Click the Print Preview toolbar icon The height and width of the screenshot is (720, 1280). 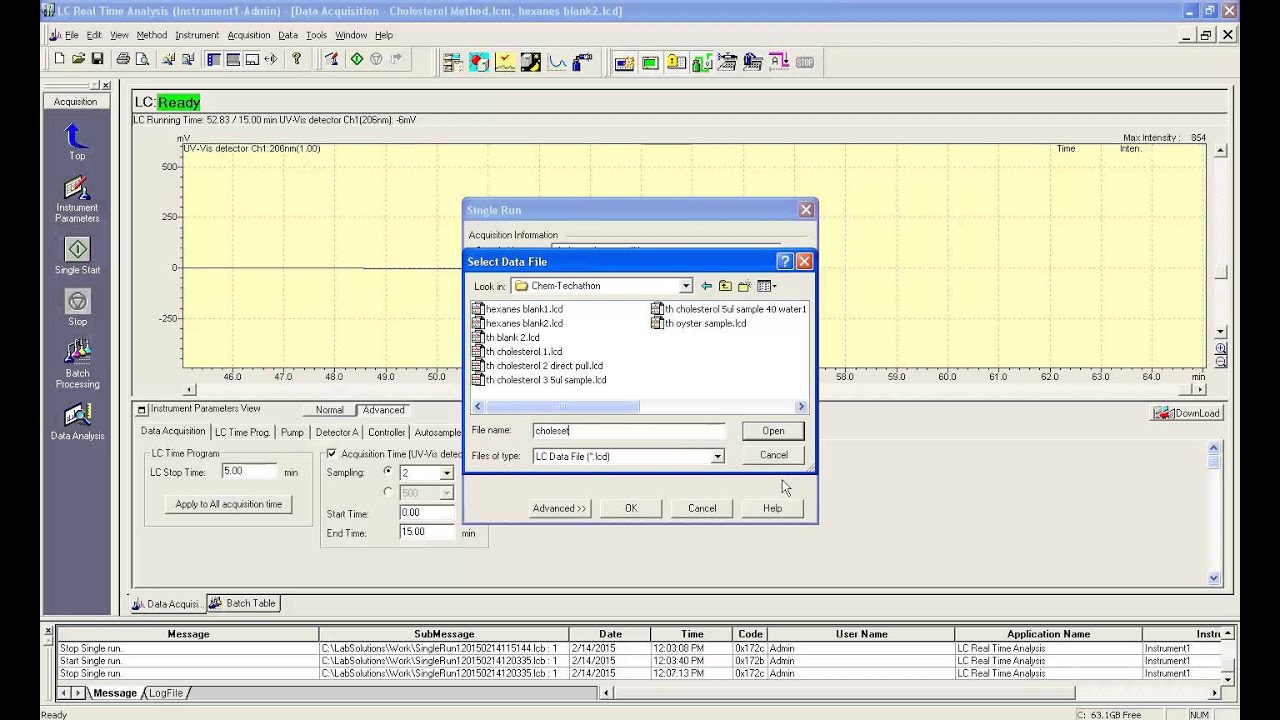pos(142,60)
